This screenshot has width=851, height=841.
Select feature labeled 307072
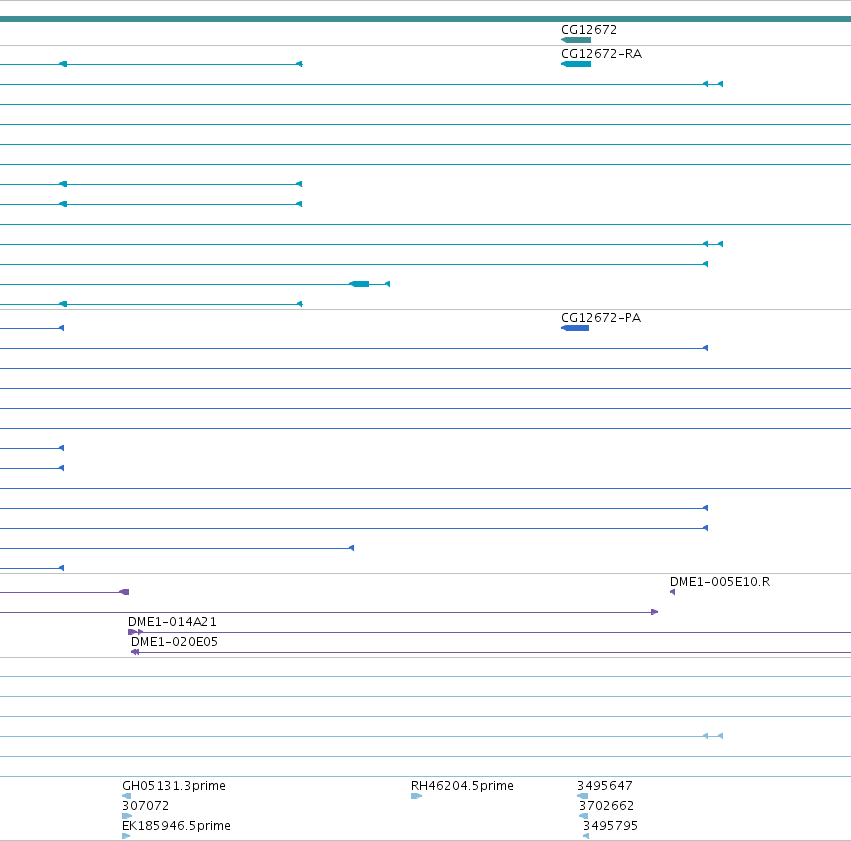[127, 816]
